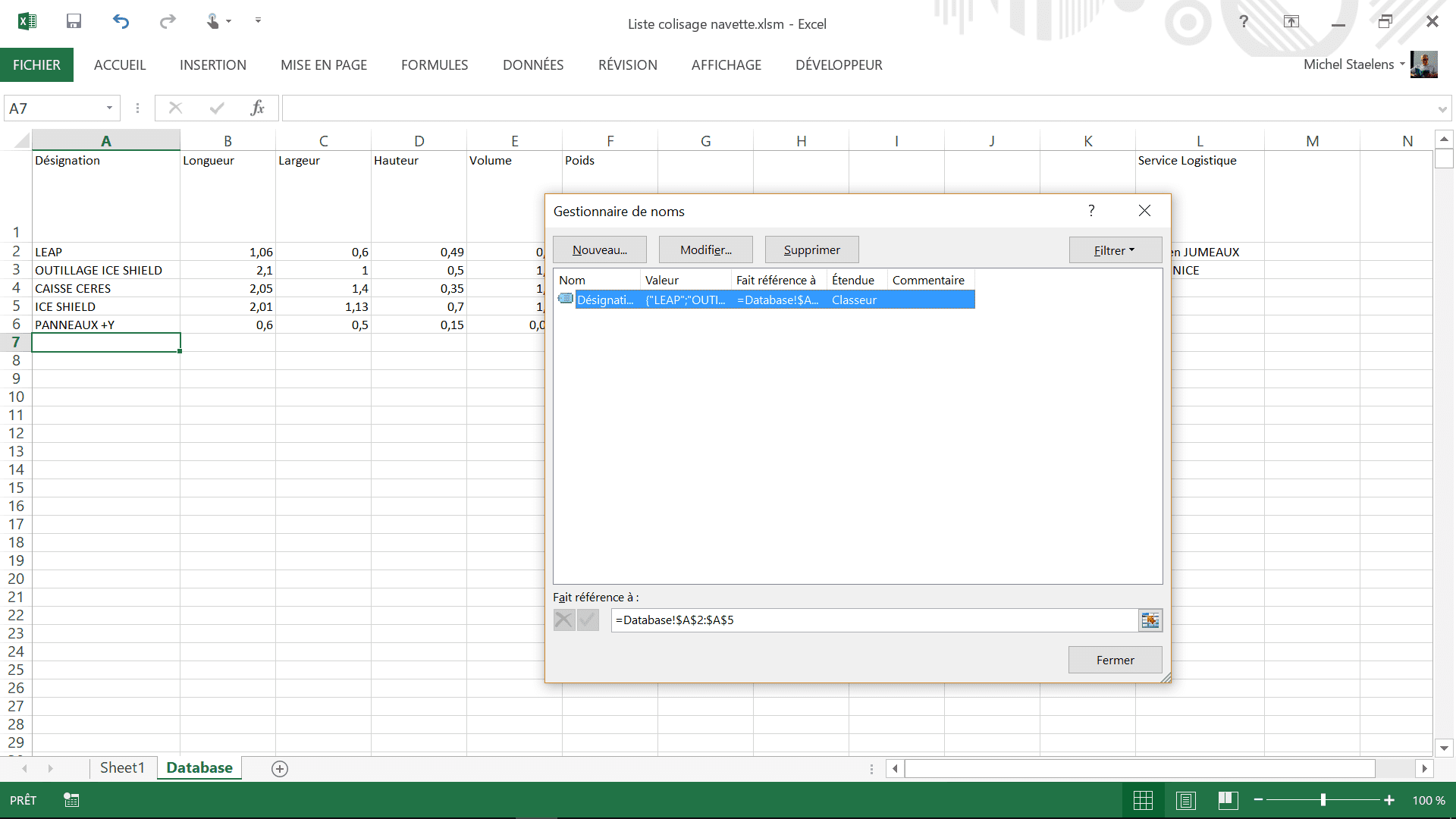Click the Nouveau... button
Viewport: 1456px width, 819px height.
599,250
